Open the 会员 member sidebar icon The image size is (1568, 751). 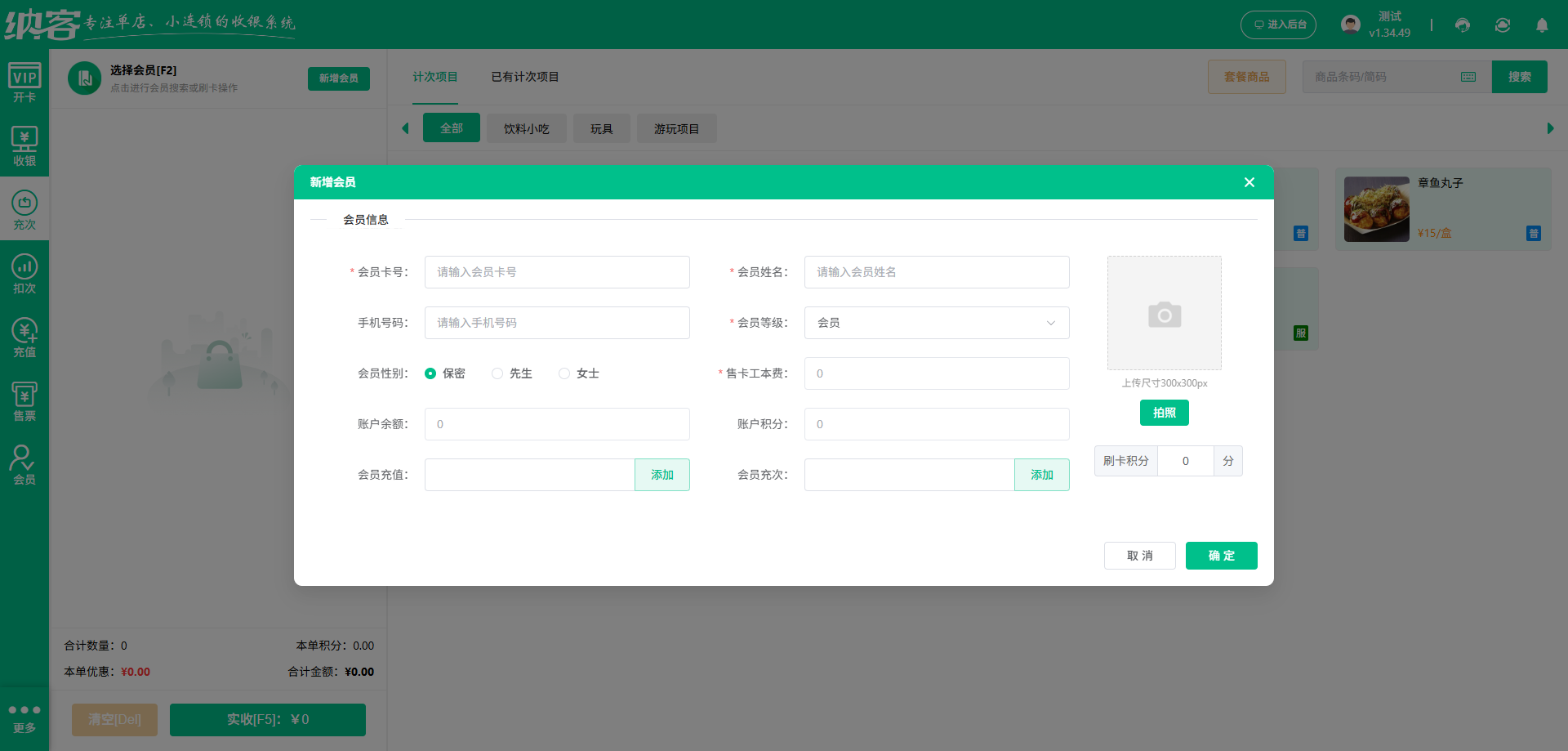click(x=24, y=463)
